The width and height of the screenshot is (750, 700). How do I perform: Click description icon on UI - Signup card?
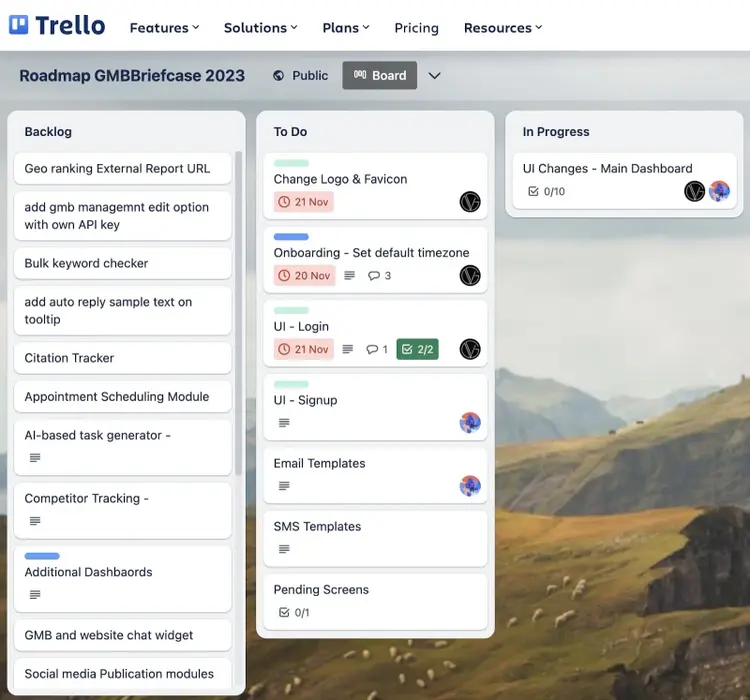click(284, 423)
